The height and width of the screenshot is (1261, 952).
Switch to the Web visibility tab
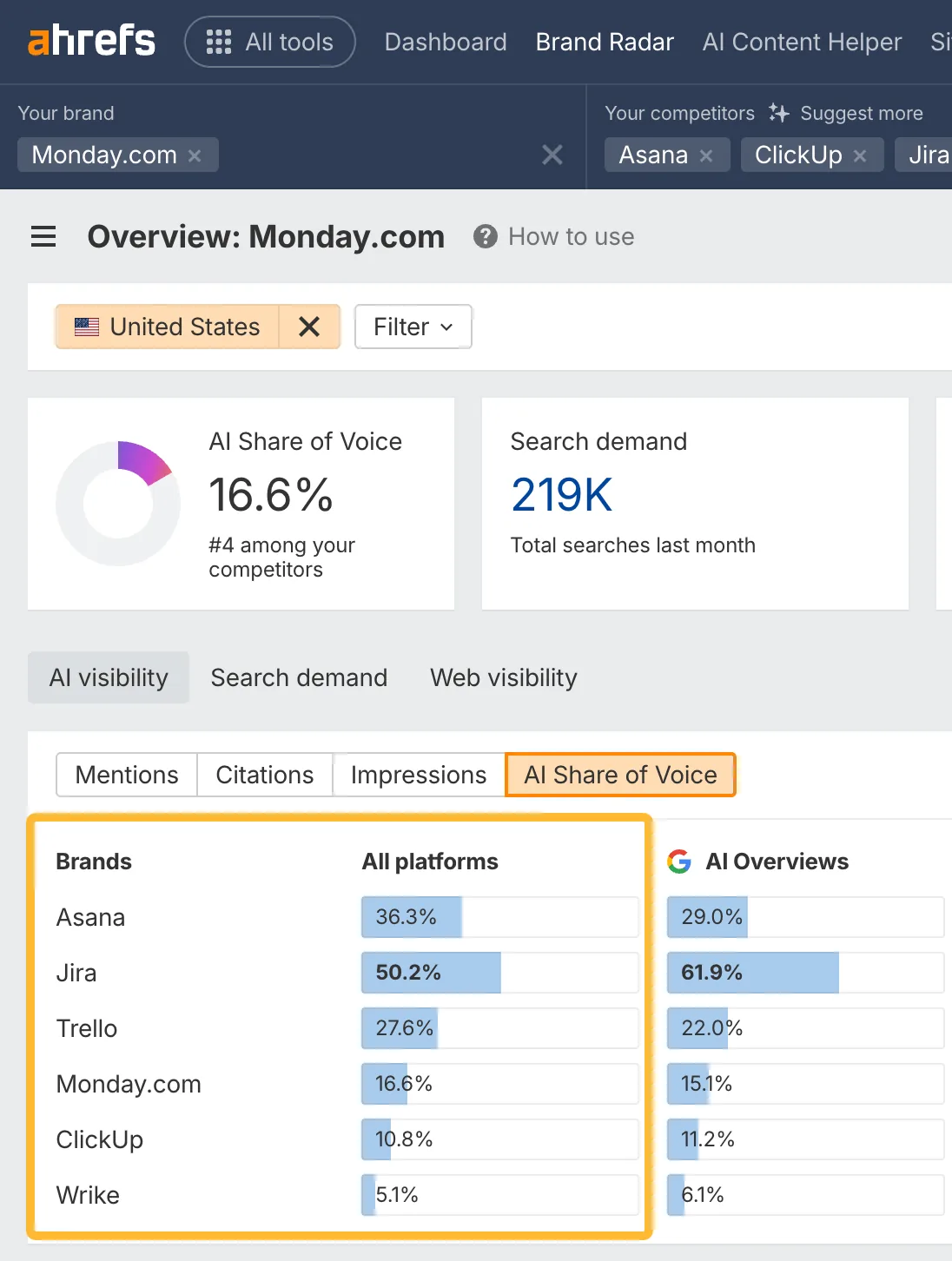pyautogui.click(x=503, y=677)
